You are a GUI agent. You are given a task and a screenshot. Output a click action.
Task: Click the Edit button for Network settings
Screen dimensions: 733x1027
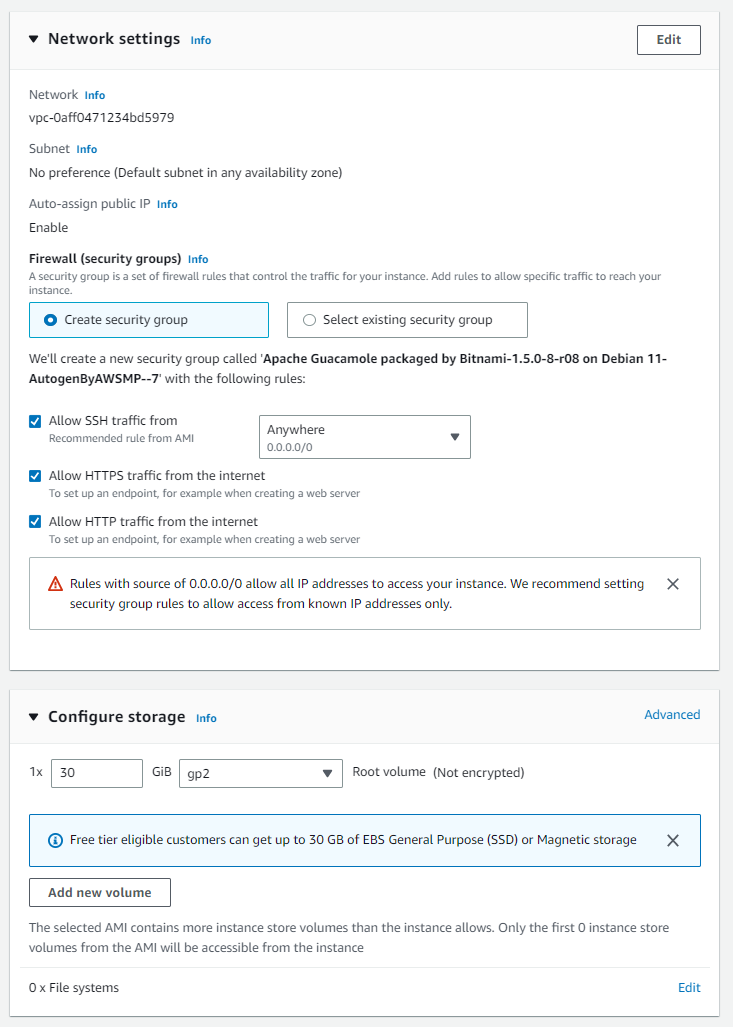(x=668, y=40)
